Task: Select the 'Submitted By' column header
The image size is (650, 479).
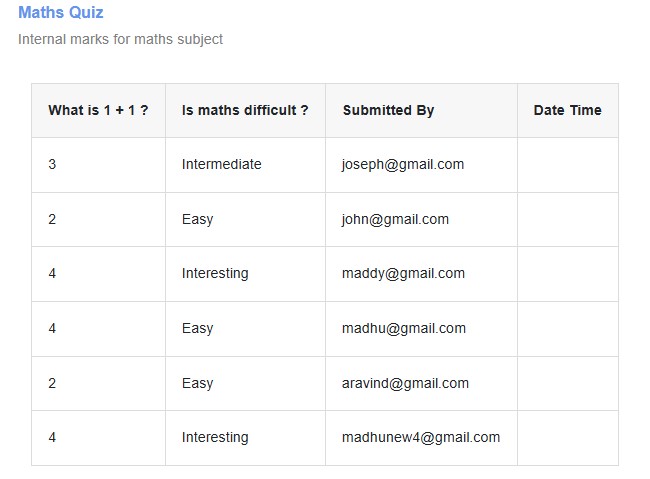Action: point(388,110)
